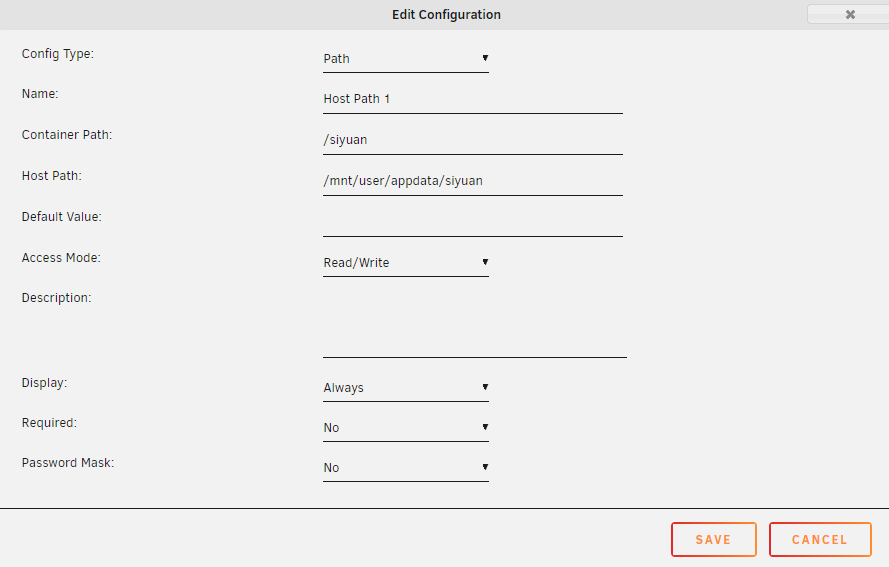Expand the Access Mode dropdown
Screen dimensions: 889x567
coord(405,263)
